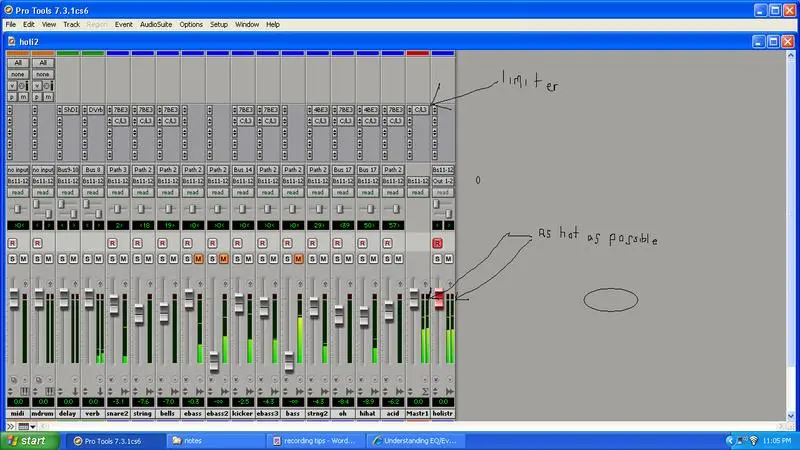Open the DVrb plug-in insert on verb track
This screenshot has height=450, width=800.
click(x=93, y=109)
